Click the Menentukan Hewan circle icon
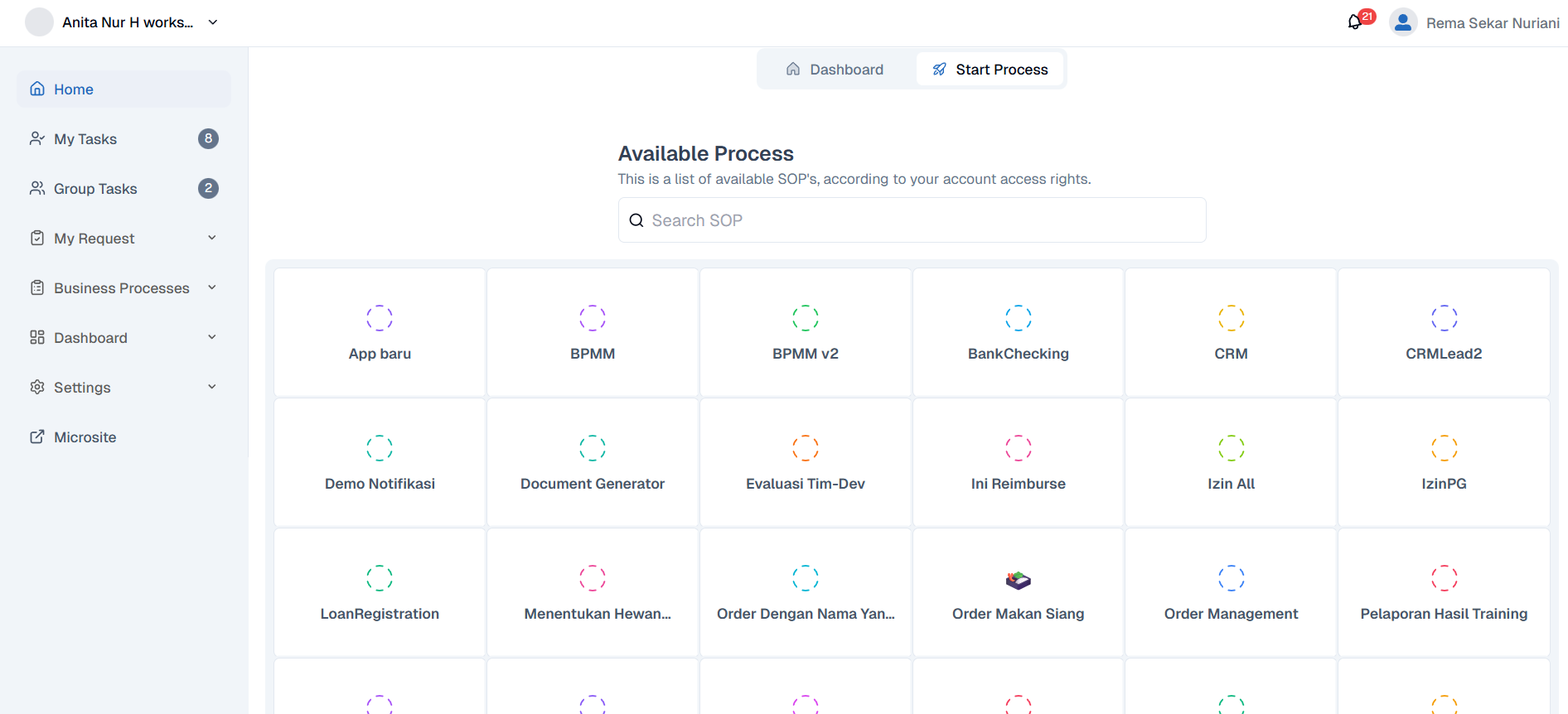1568x714 pixels. (593, 578)
